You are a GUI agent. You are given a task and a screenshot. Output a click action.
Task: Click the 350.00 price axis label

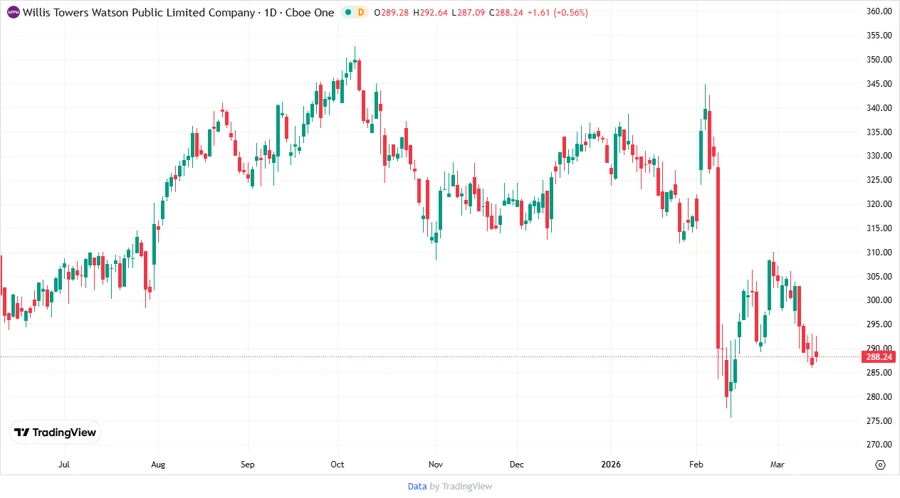click(879, 60)
